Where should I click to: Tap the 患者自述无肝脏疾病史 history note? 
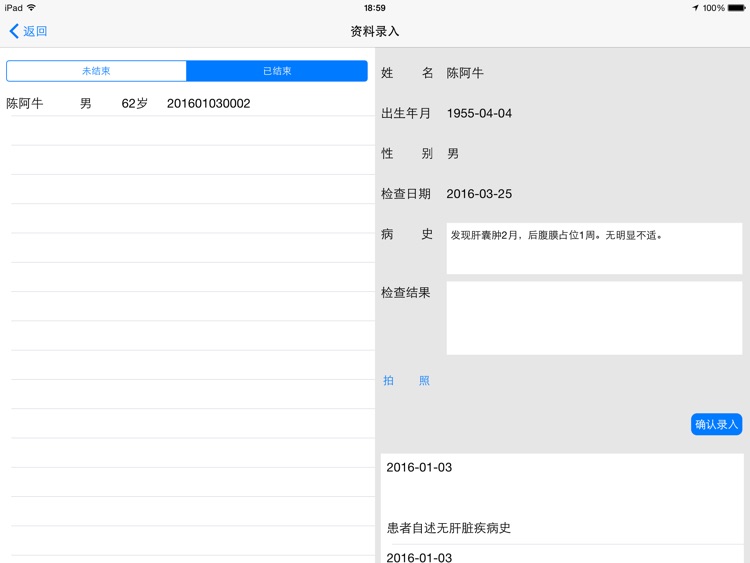[x=449, y=527]
